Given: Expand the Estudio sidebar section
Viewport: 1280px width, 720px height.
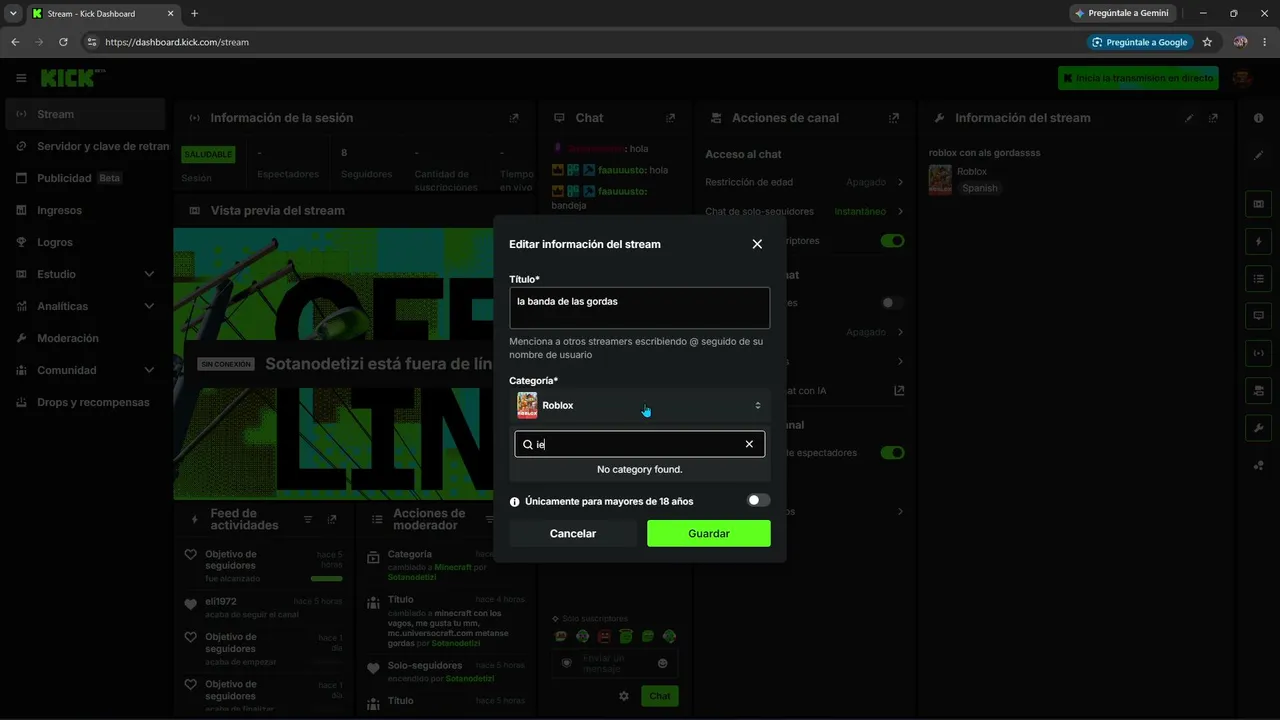Looking at the screenshot, I should coord(85,274).
